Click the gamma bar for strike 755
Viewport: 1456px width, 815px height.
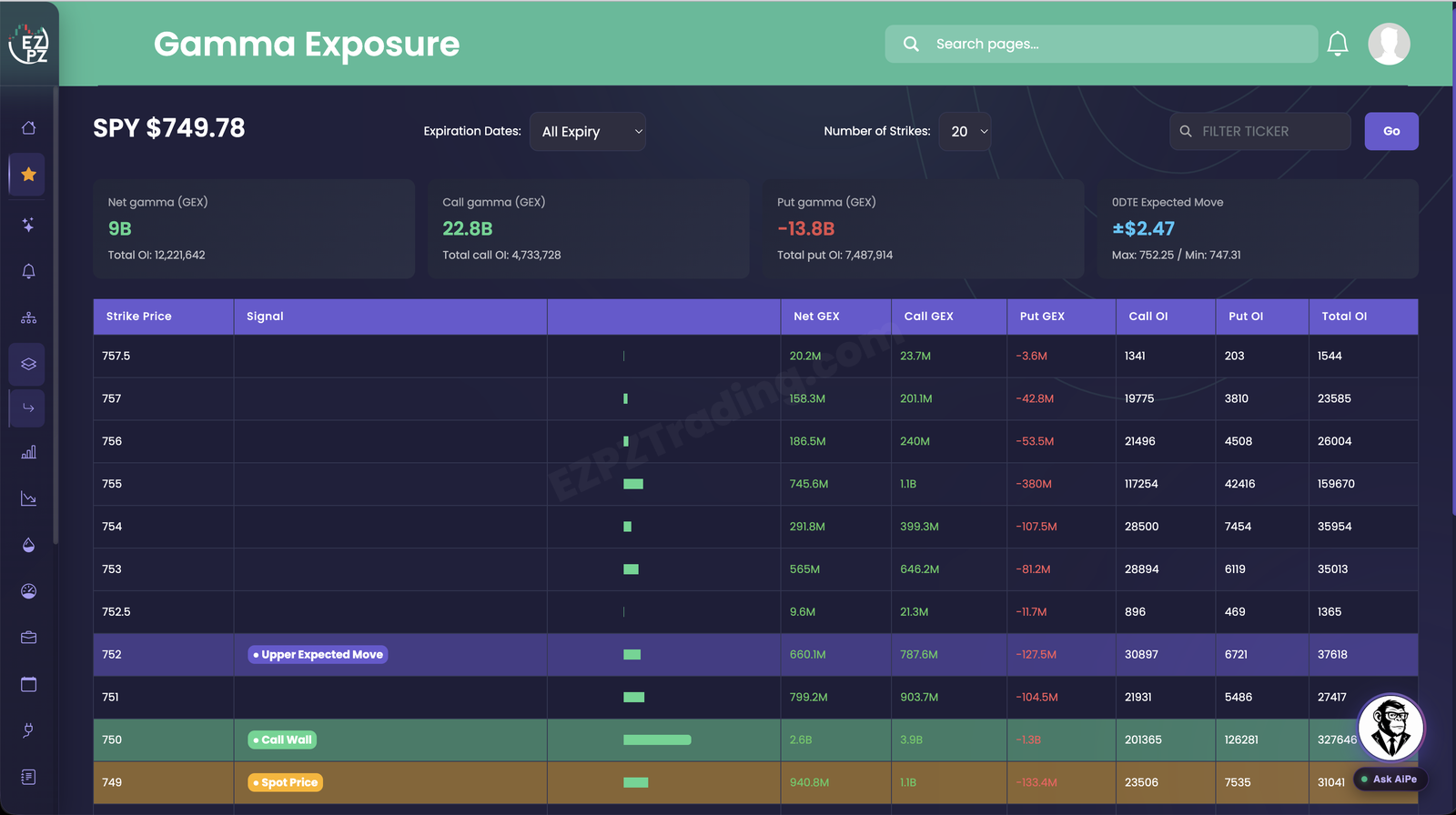(x=633, y=484)
